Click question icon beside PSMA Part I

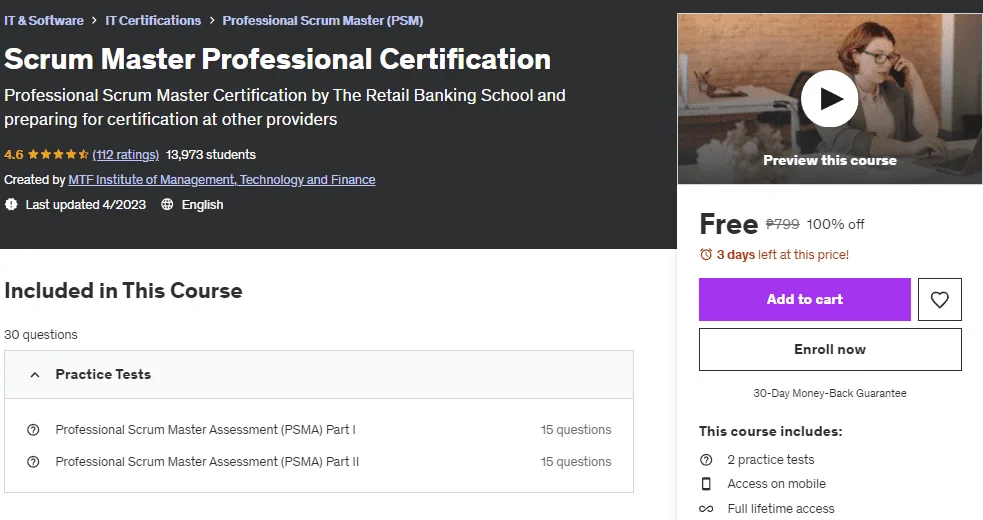(33, 430)
